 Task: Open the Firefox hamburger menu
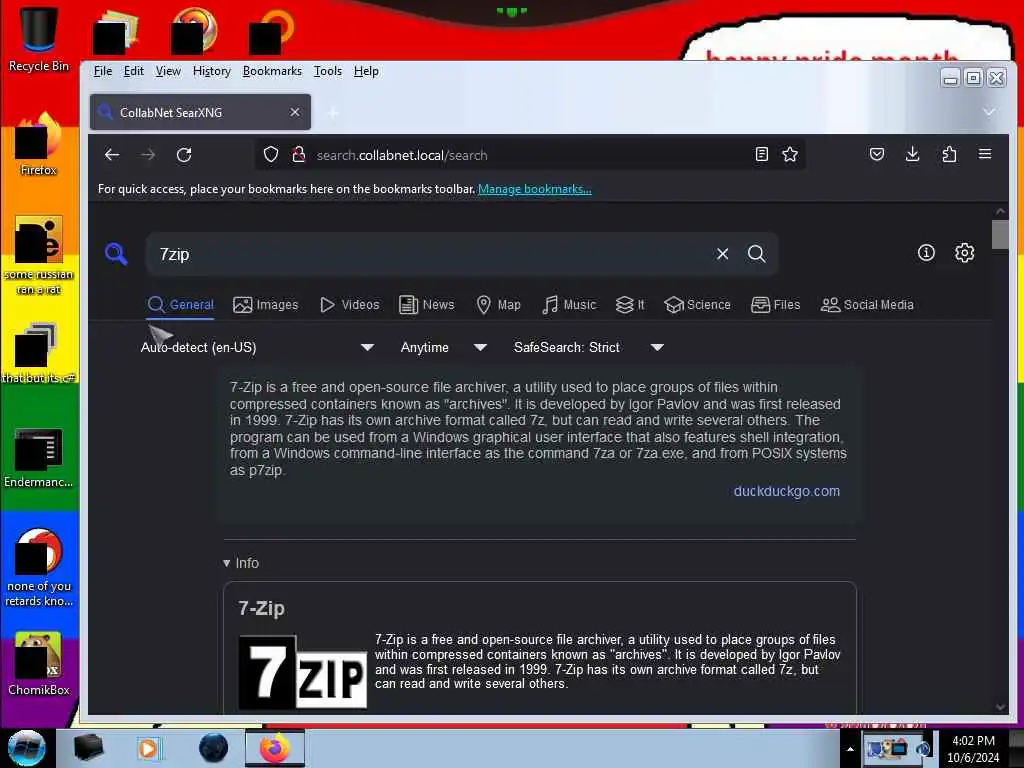985,154
